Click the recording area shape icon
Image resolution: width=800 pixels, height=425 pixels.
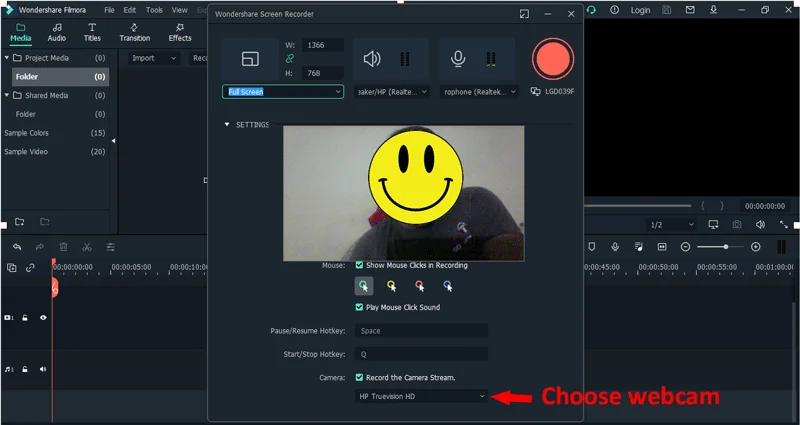(x=250, y=59)
